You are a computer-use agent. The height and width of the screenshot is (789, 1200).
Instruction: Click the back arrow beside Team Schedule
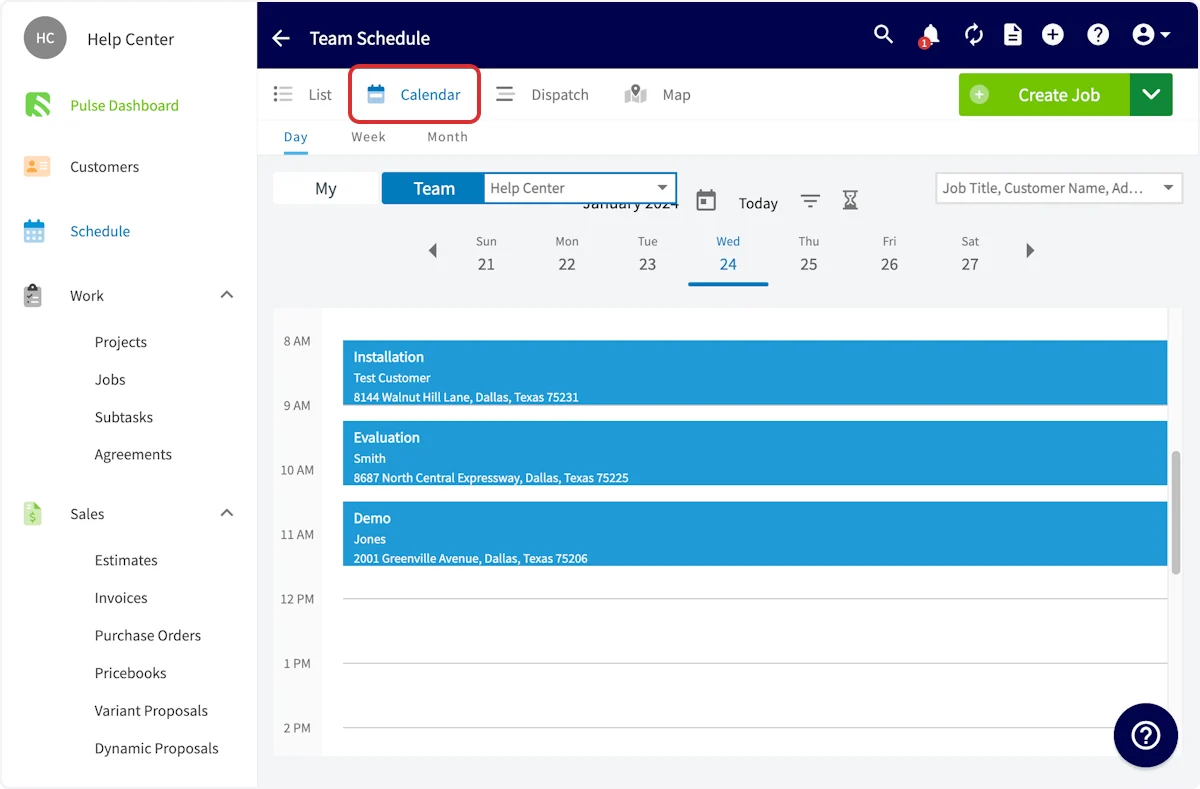[x=281, y=38]
